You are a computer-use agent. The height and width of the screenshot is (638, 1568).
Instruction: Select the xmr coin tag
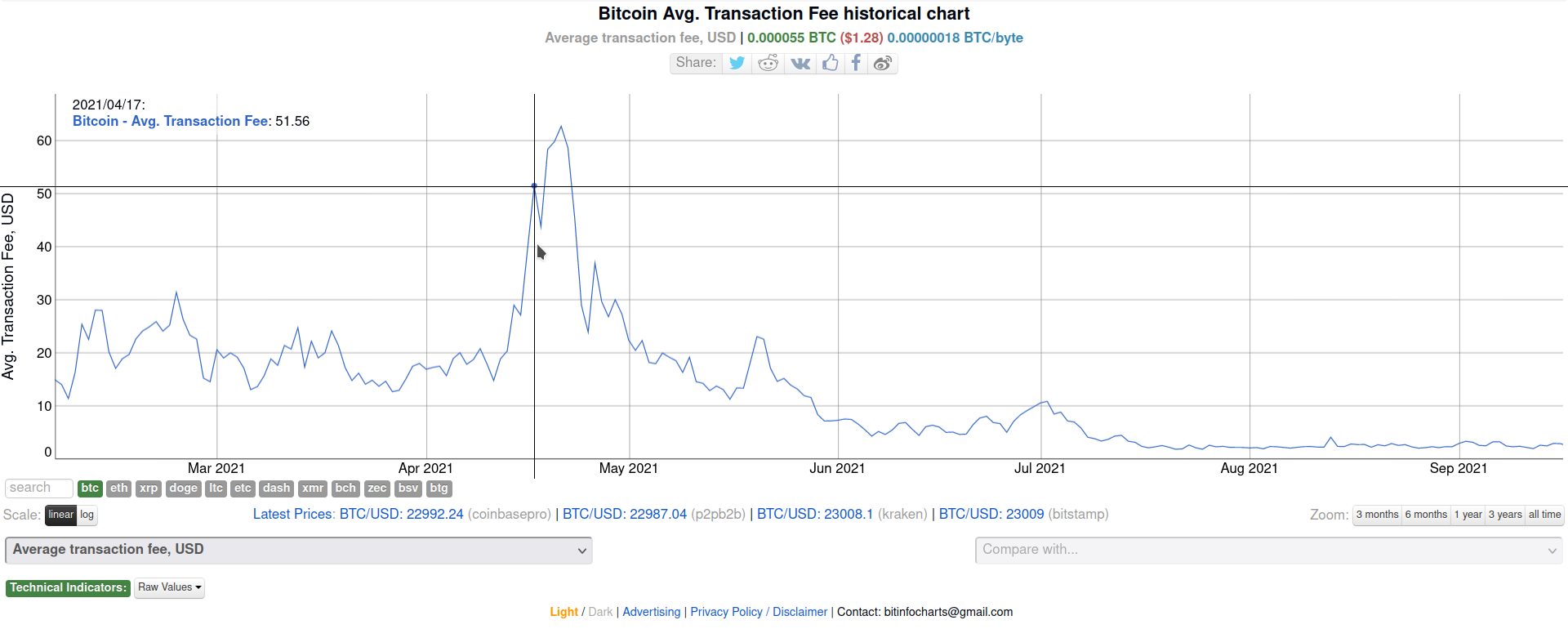click(x=313, y=489)
